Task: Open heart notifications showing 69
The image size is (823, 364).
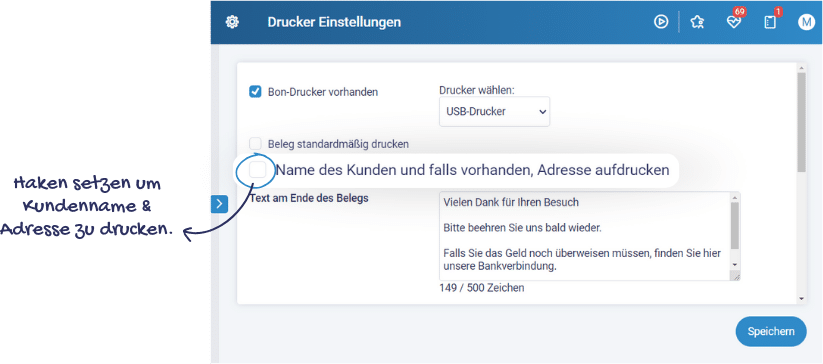Action: coord(734,21)
